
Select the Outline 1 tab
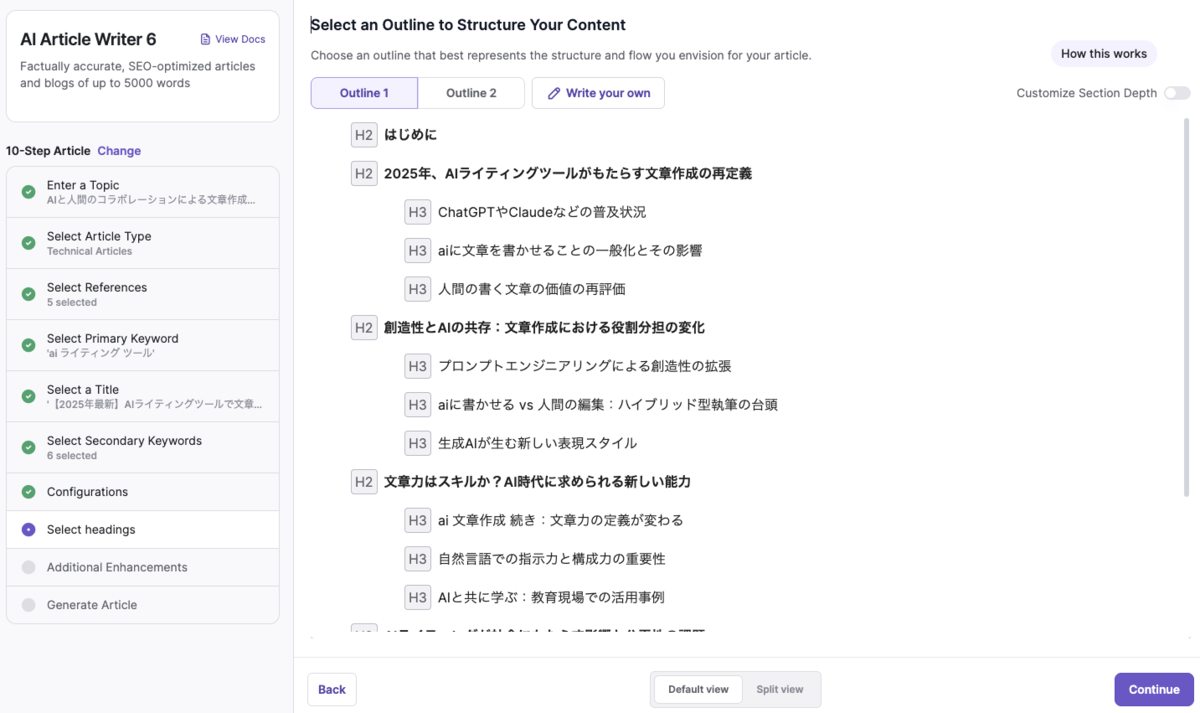pyautogui.click(x=364, y=93)
